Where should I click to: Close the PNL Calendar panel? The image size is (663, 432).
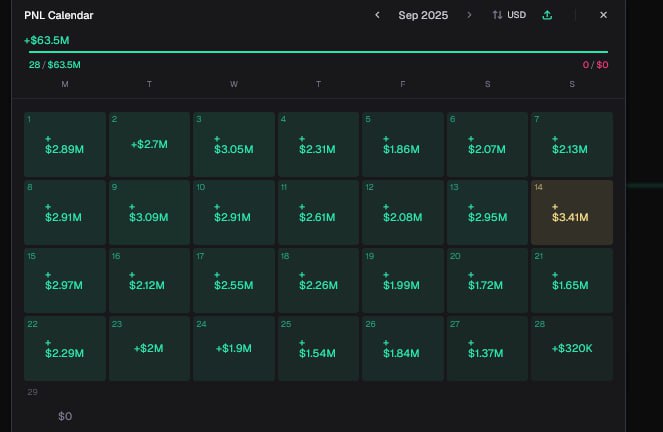[x=603, y=15]
